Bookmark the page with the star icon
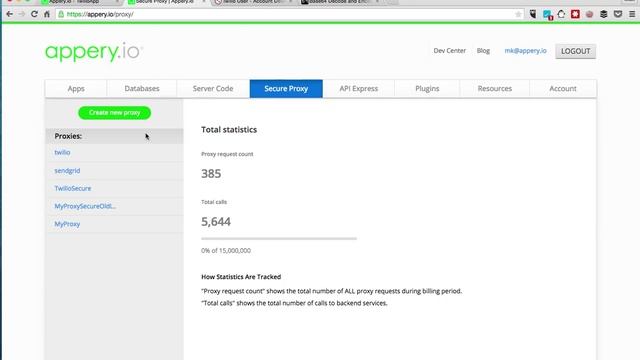The image size is (640, 360). coord(518,14)
